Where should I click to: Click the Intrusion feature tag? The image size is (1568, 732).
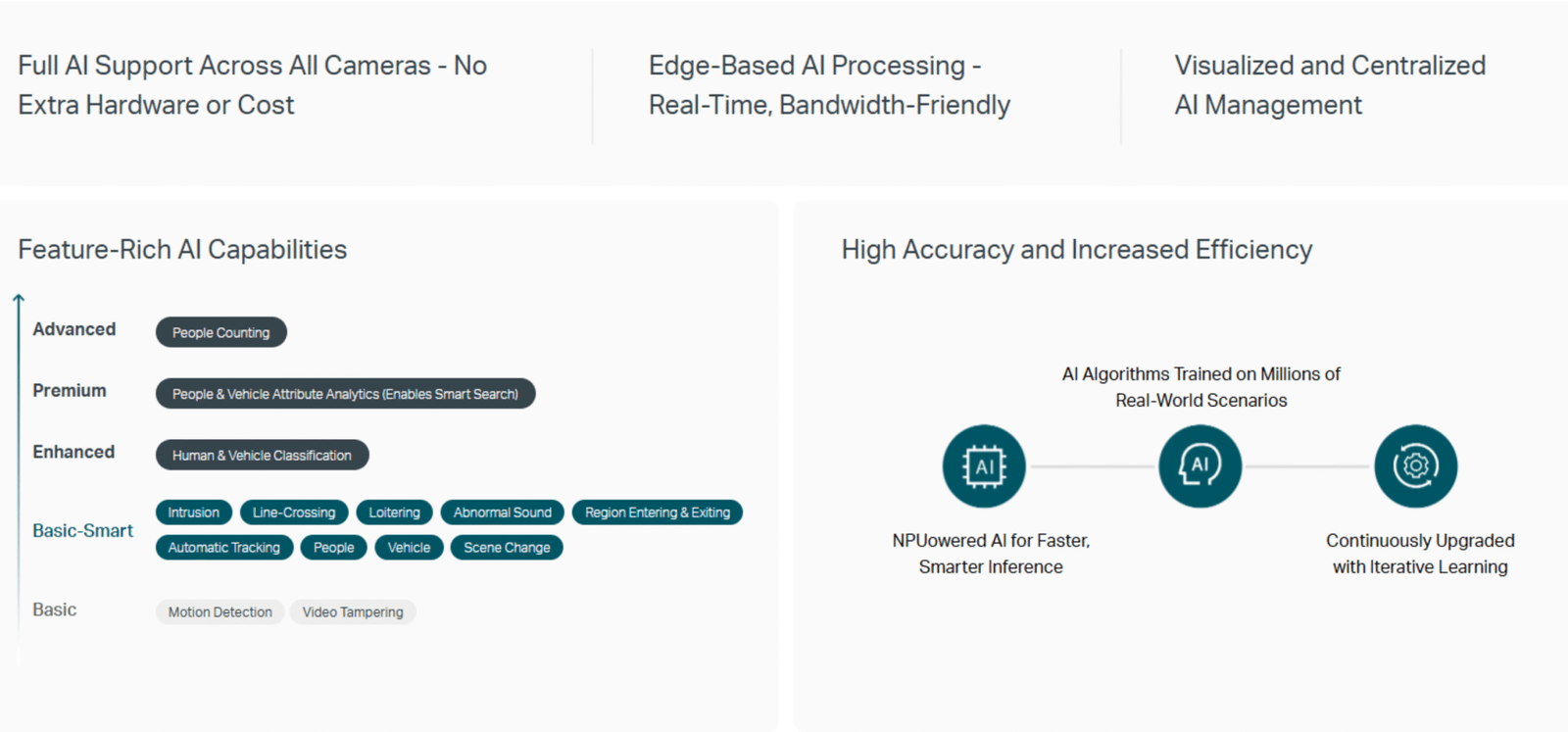pyautogui.click(x=193, y=512)
